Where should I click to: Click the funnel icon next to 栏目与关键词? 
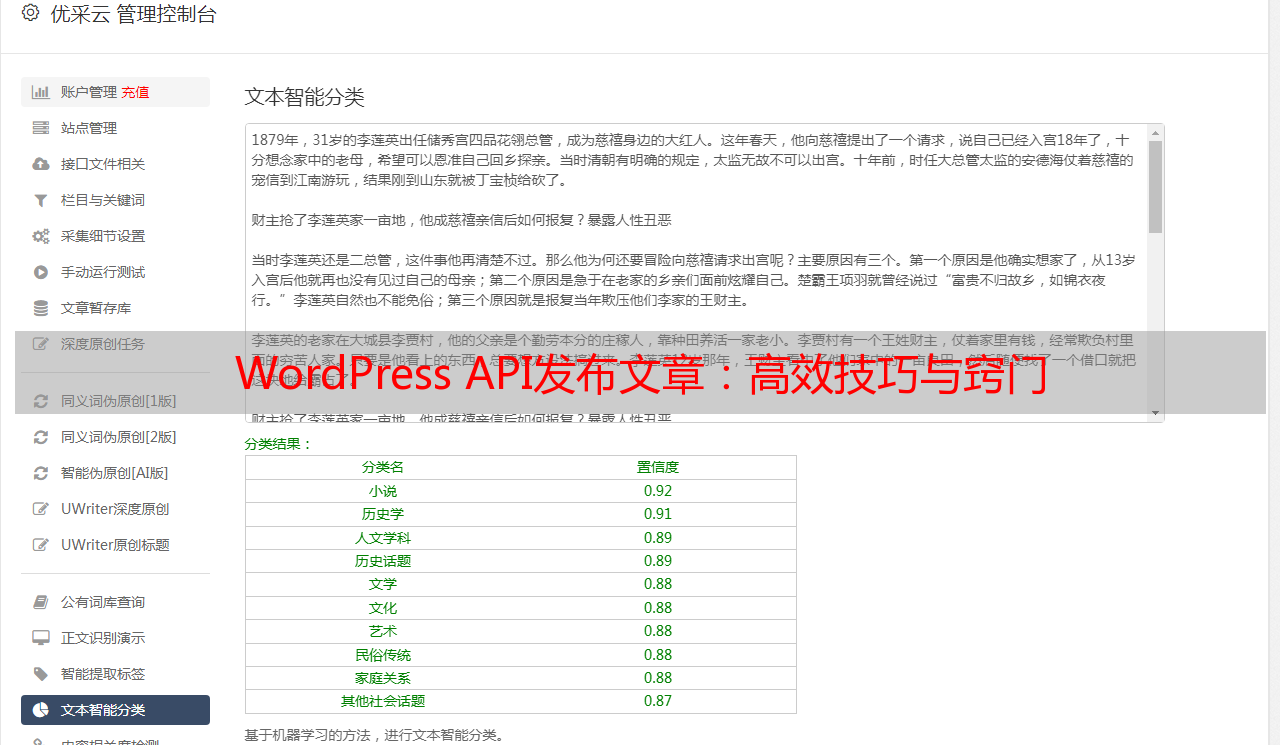tap(41, 200)
